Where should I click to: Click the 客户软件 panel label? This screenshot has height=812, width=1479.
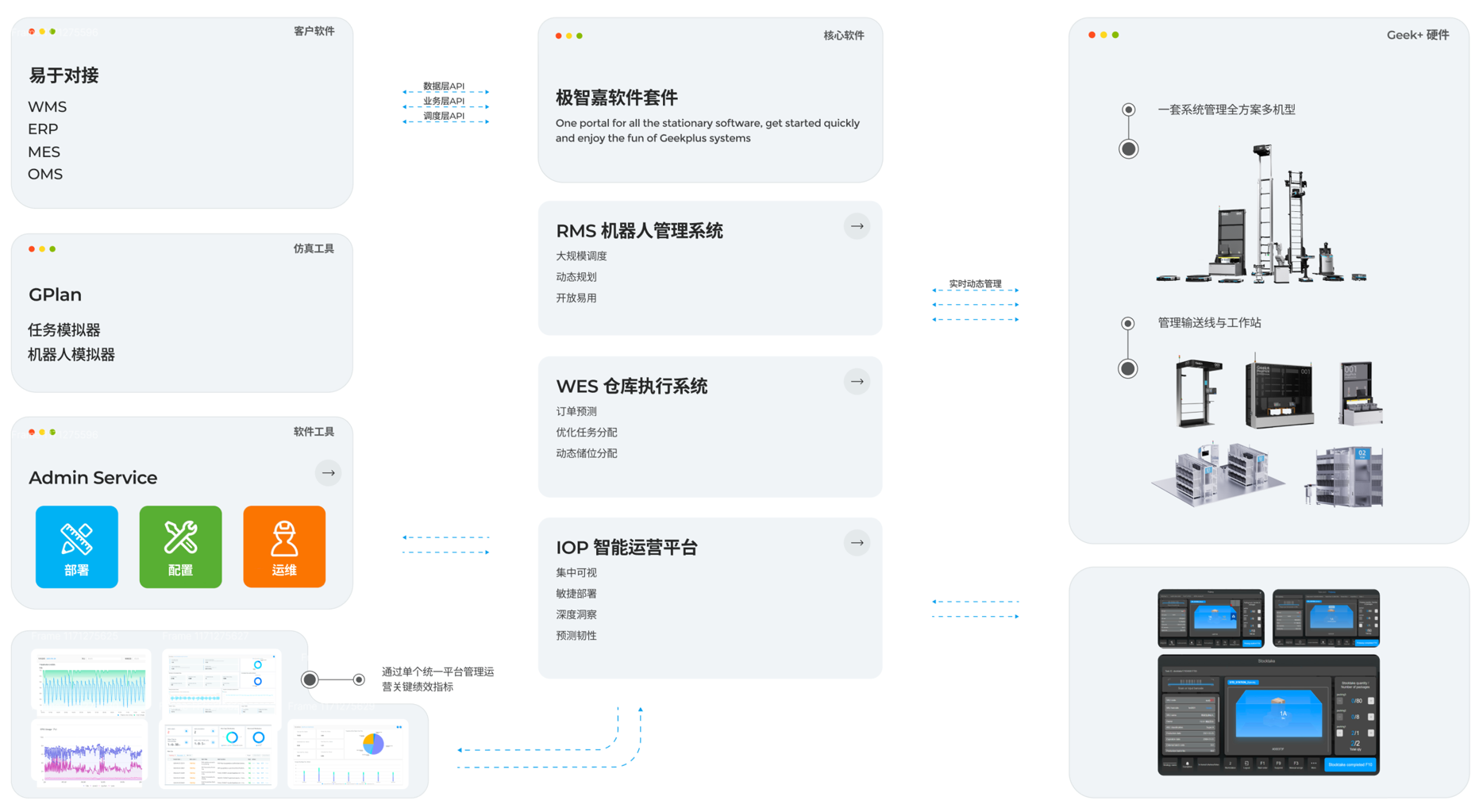pyautogui.click(x=314, y=31)
